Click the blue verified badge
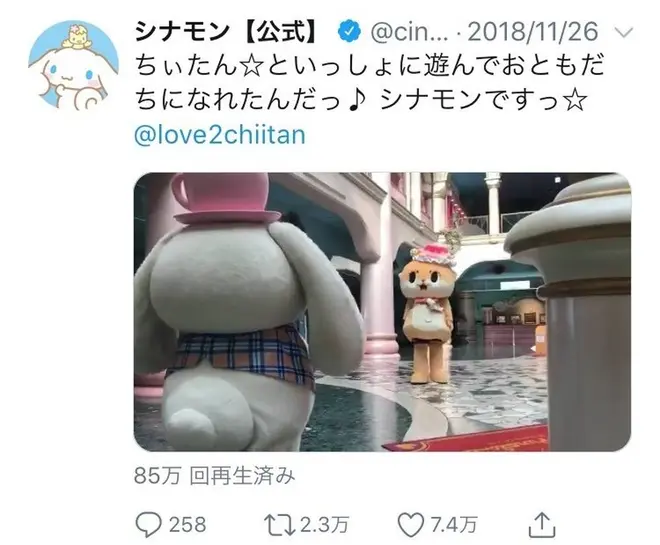 tap(349, 32)
